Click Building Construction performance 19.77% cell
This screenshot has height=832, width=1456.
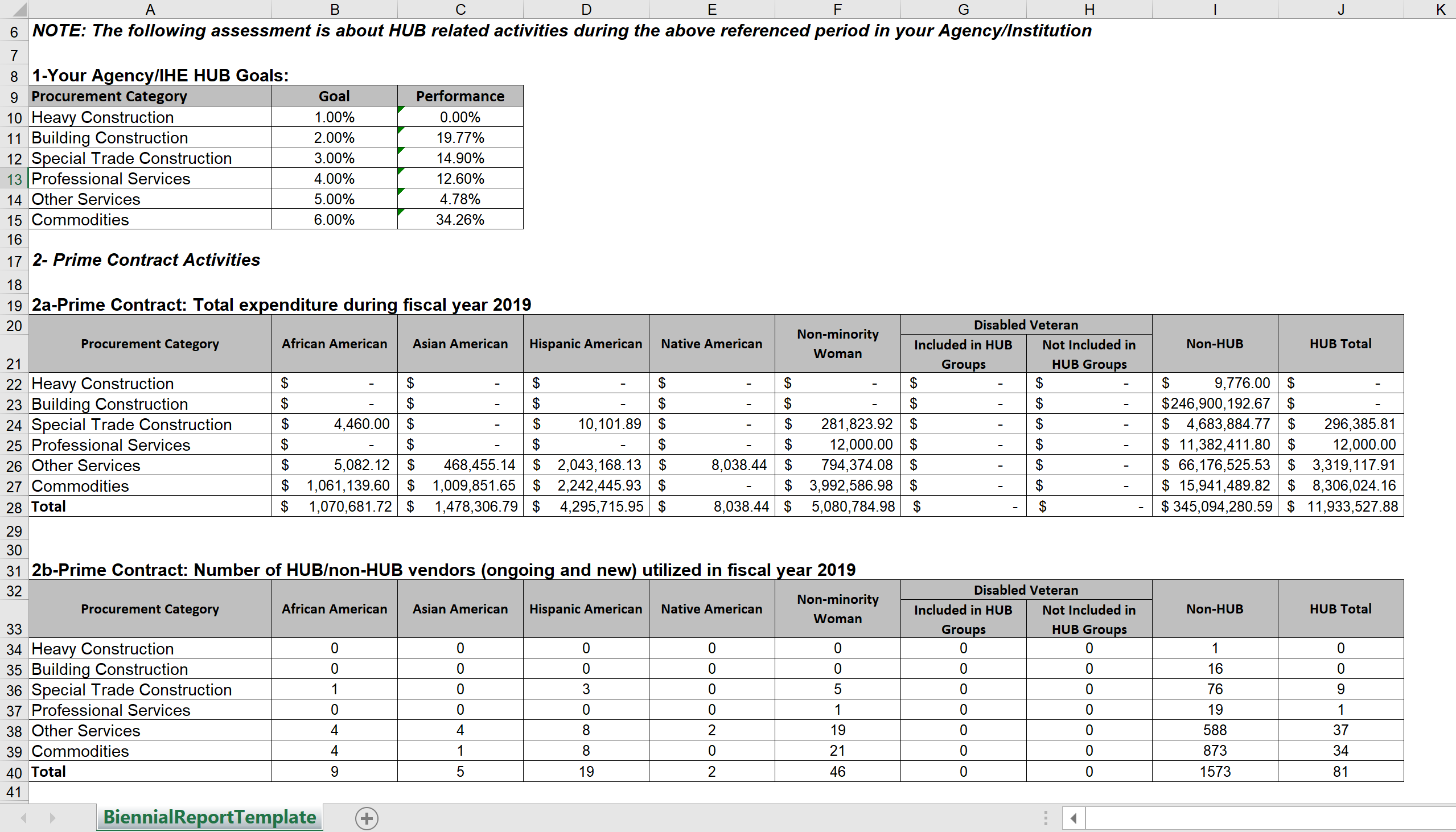(460, 138)
